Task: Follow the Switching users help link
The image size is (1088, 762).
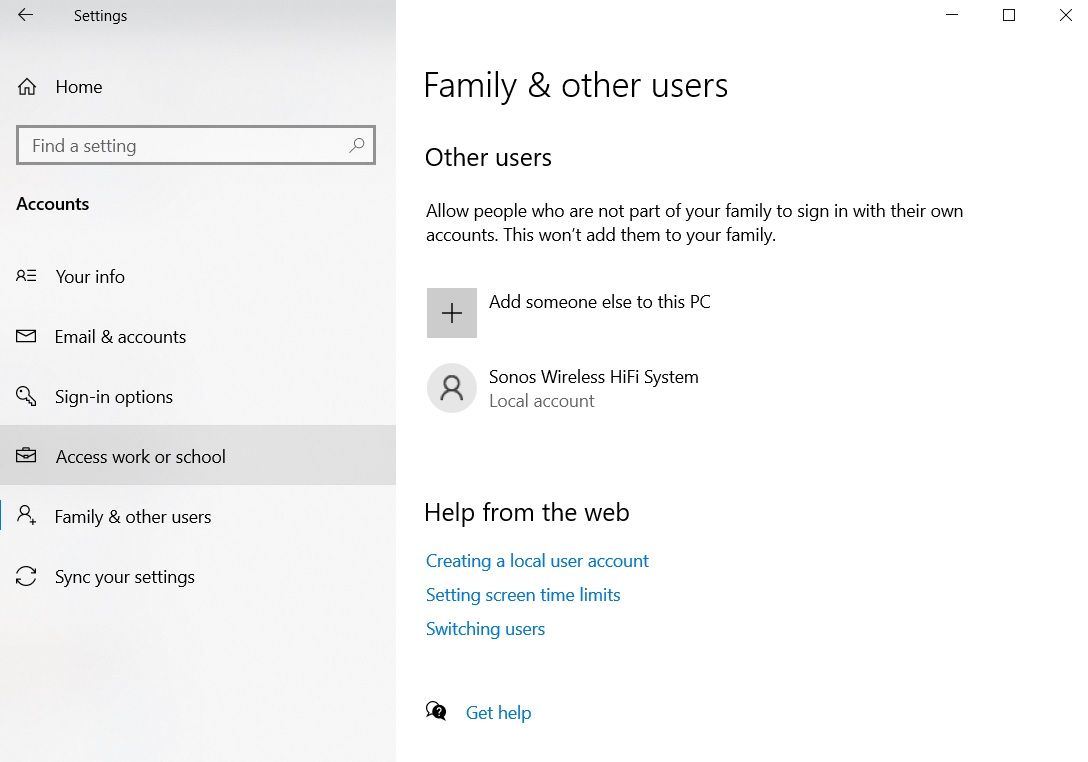Action: (486, 629)
